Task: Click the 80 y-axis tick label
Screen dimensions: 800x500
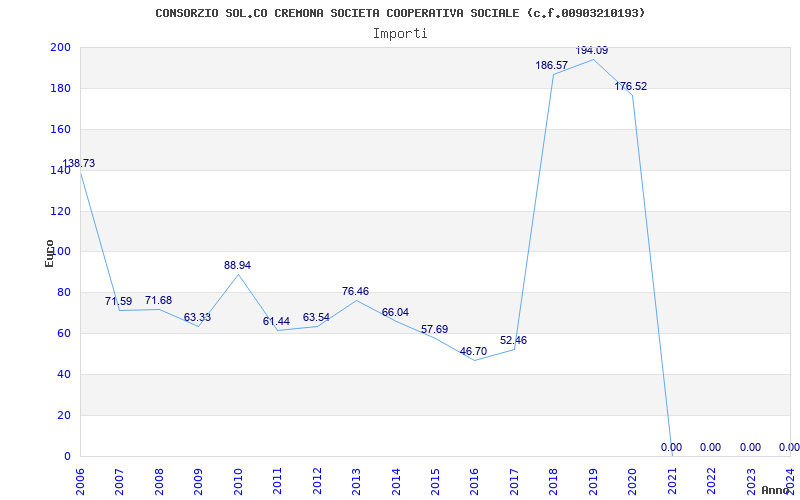Action: tap(63, 292)
